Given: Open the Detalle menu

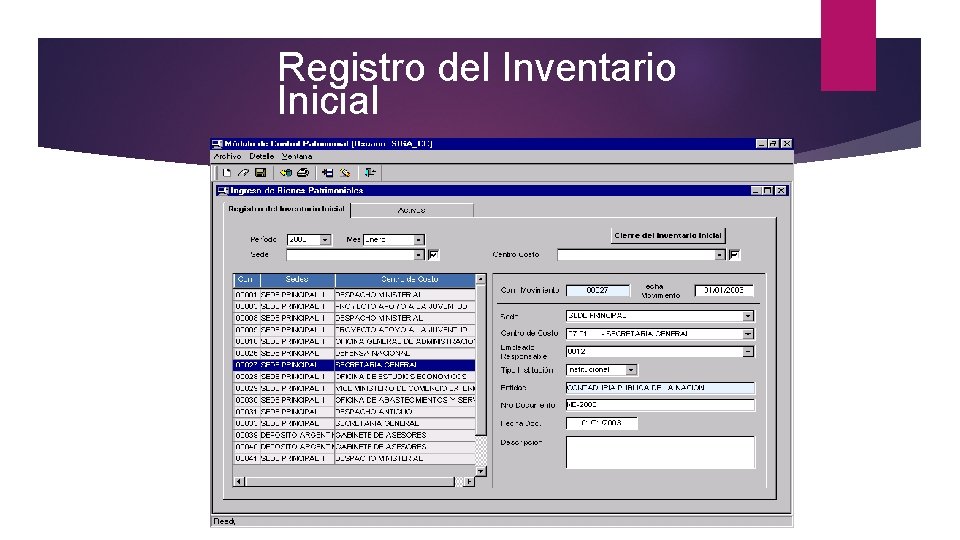Looking at the screenshot, I should tap(261, 157).
